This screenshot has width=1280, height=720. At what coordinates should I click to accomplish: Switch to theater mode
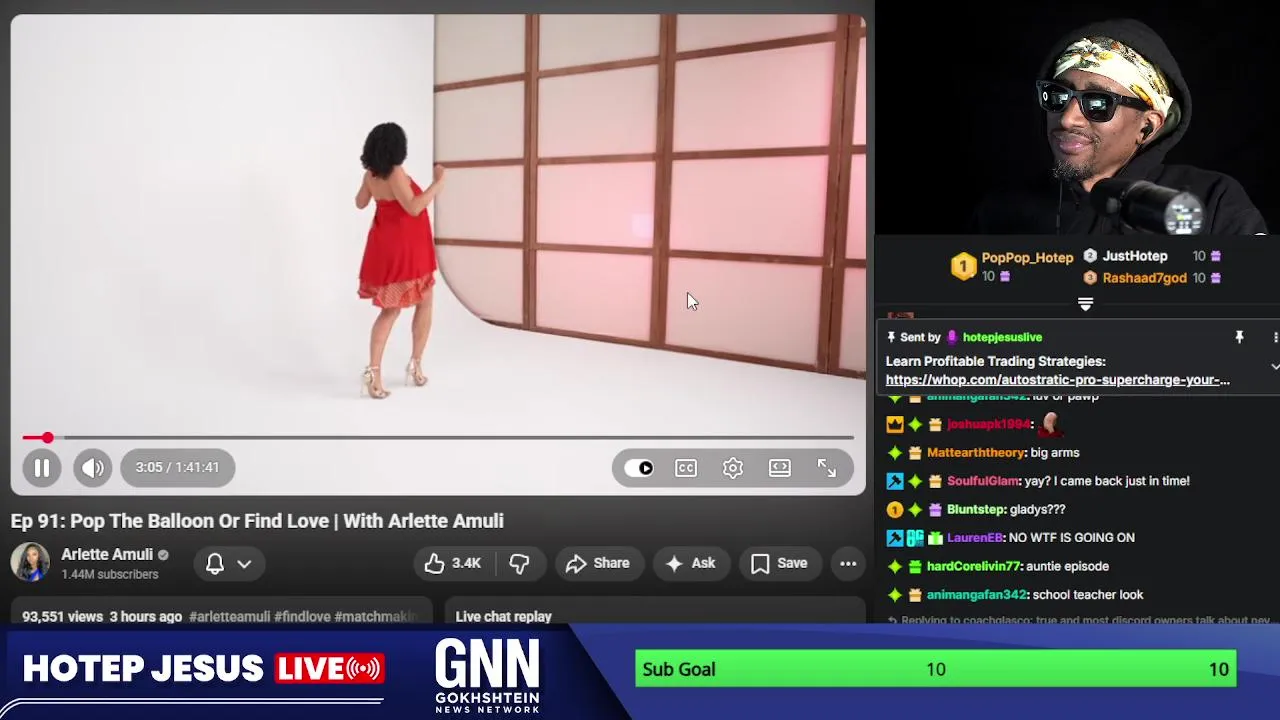point(780,468)
